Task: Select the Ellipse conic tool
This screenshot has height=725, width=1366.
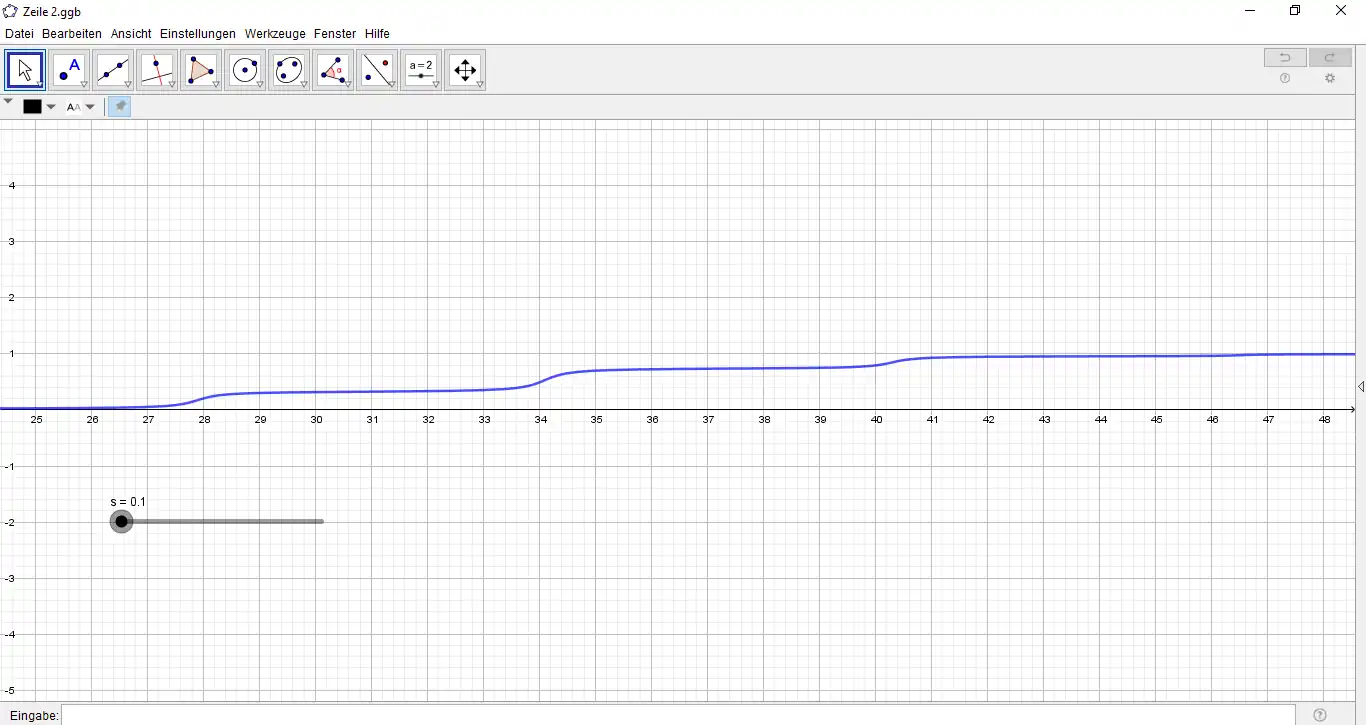Action: pyautogui.click(x=289, y=70)
